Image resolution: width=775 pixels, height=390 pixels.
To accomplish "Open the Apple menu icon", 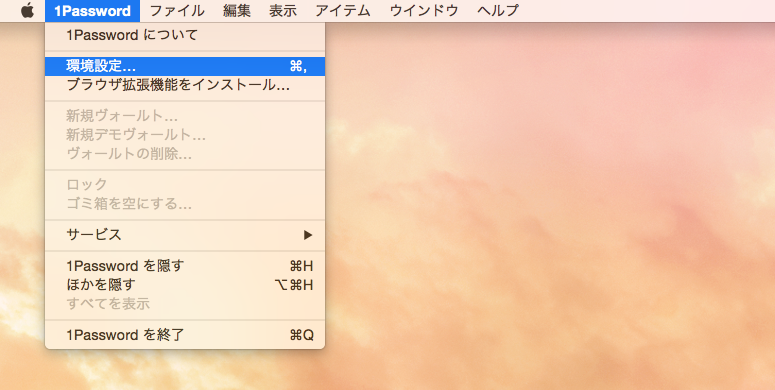I will 27,10.
